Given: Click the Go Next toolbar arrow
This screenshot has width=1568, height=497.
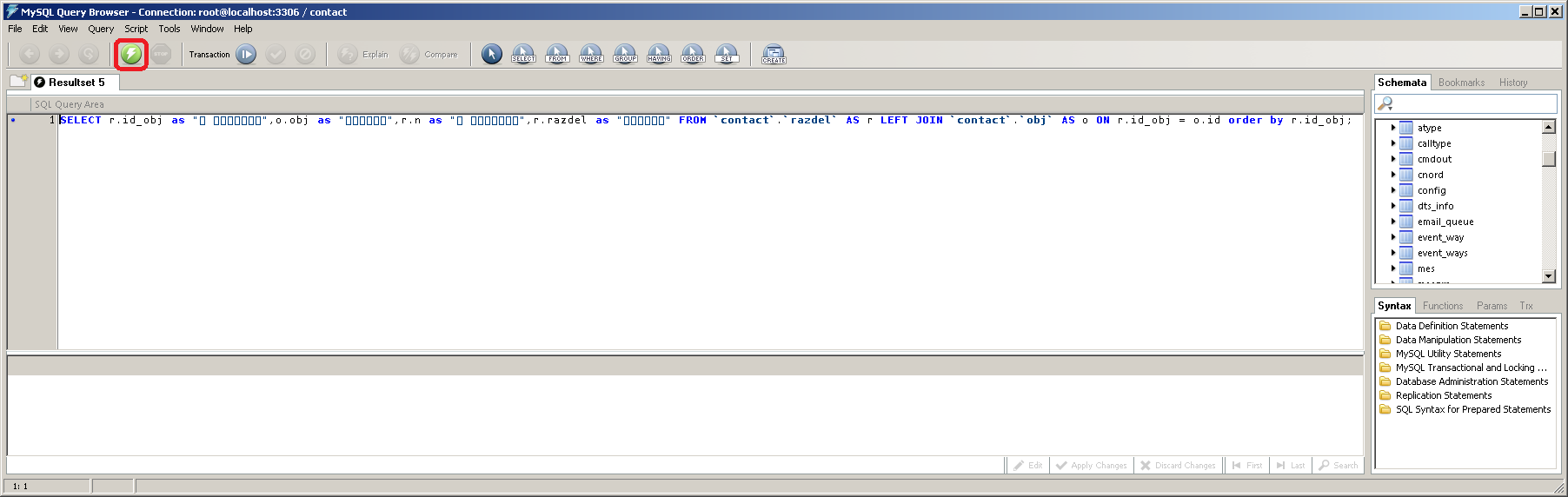Looking at the screenshot, I should [59, 55].
